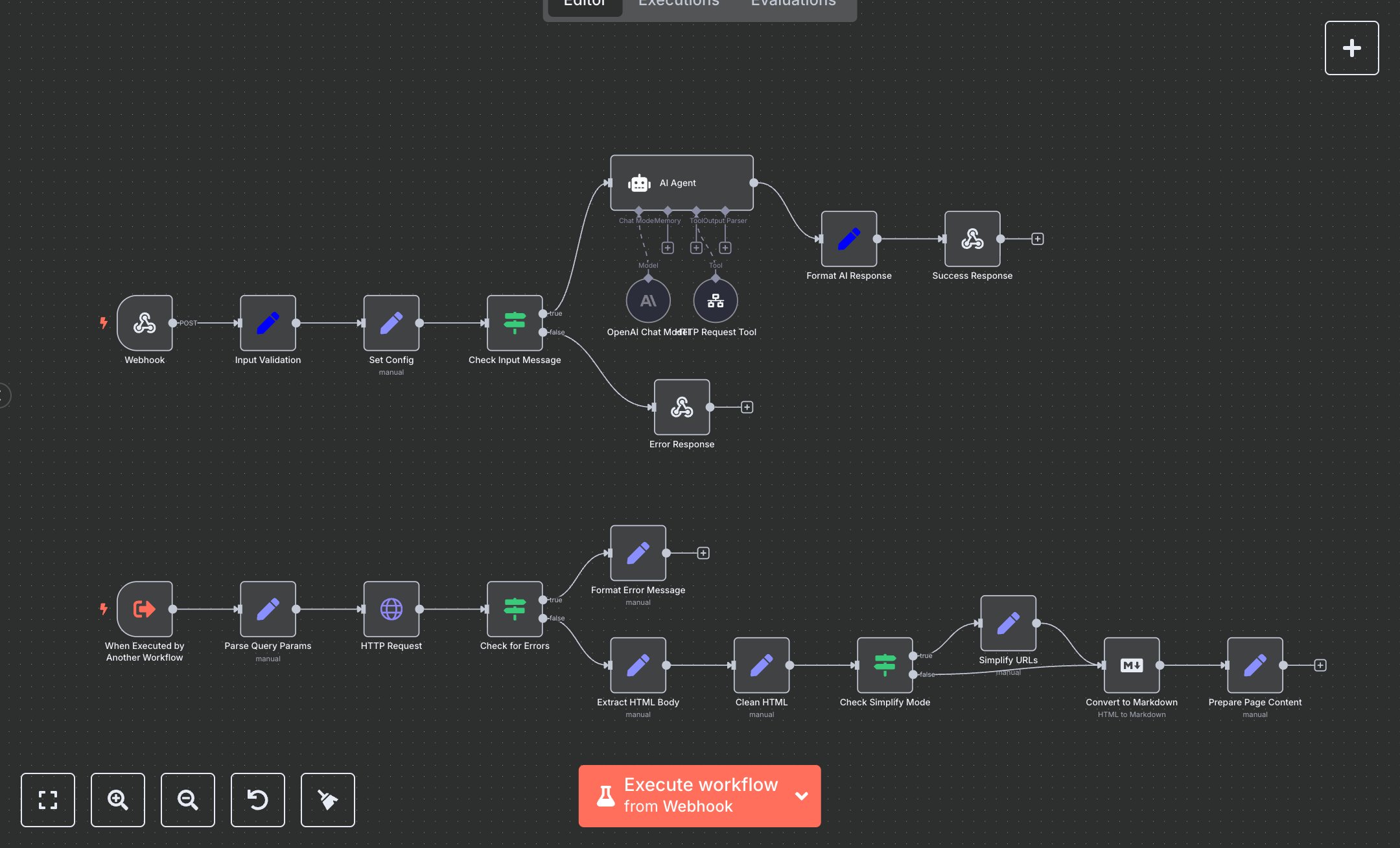Click Execute workflow from Webhook
Viewport: 1400px width, 848px height.
[700, 796]
